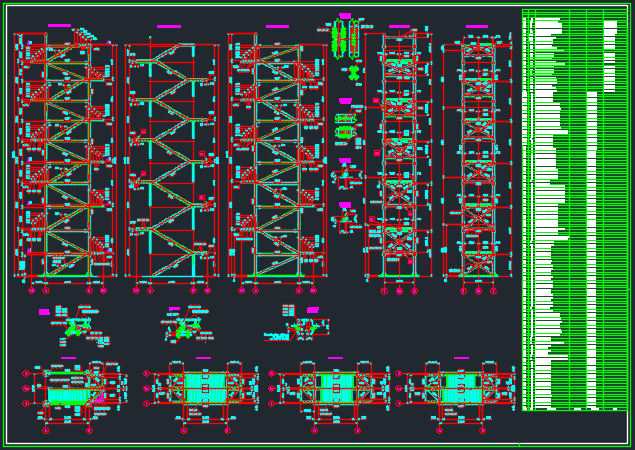Click the magenta title above the second stair section
635x450 pixels.
[x=168, y=27]
